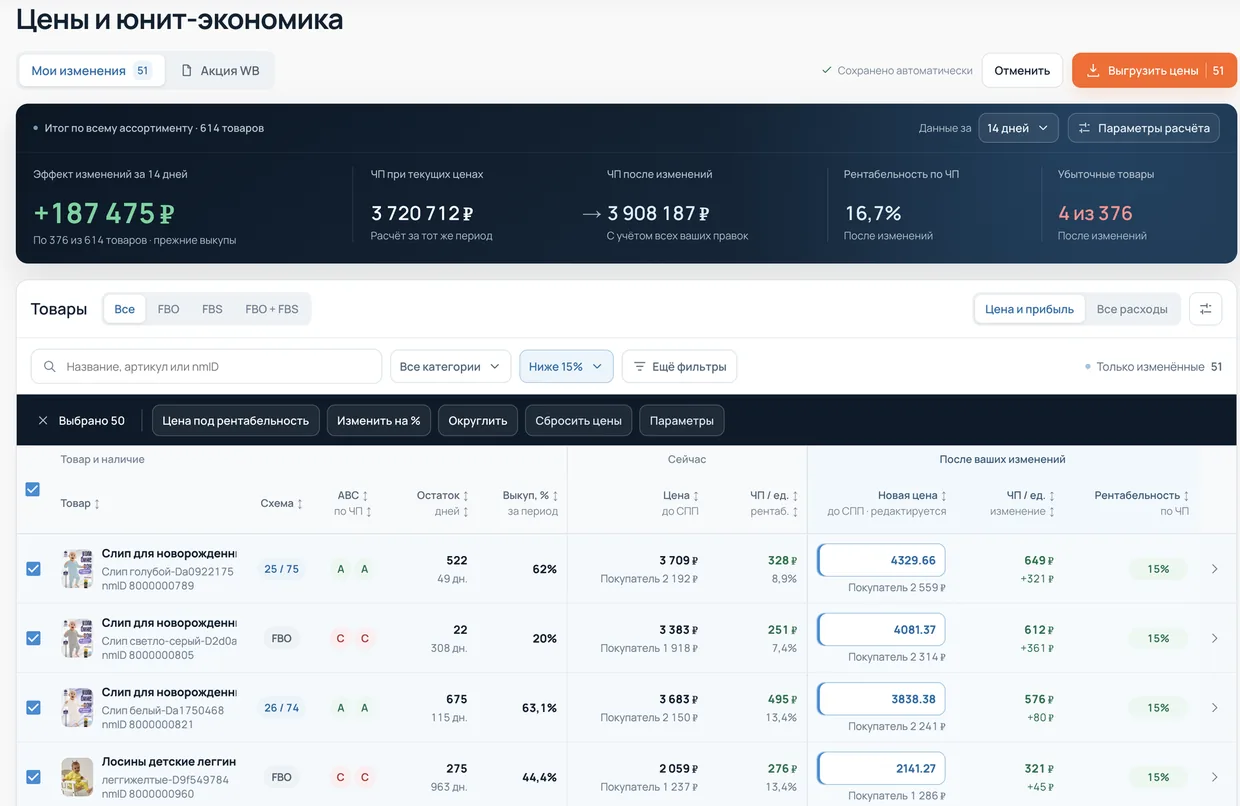Edit new price field 4329.66
The height and width of the screenshot is (806, 1240).
(881, 560)
